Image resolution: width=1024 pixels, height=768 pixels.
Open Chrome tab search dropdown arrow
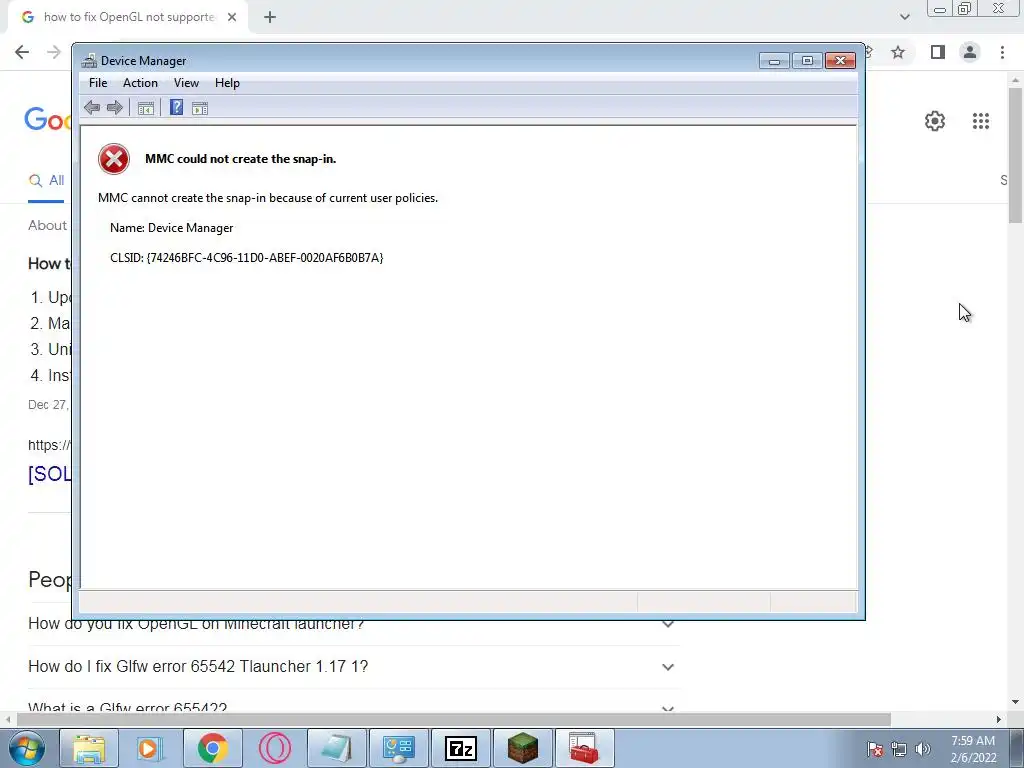point(904,17)
